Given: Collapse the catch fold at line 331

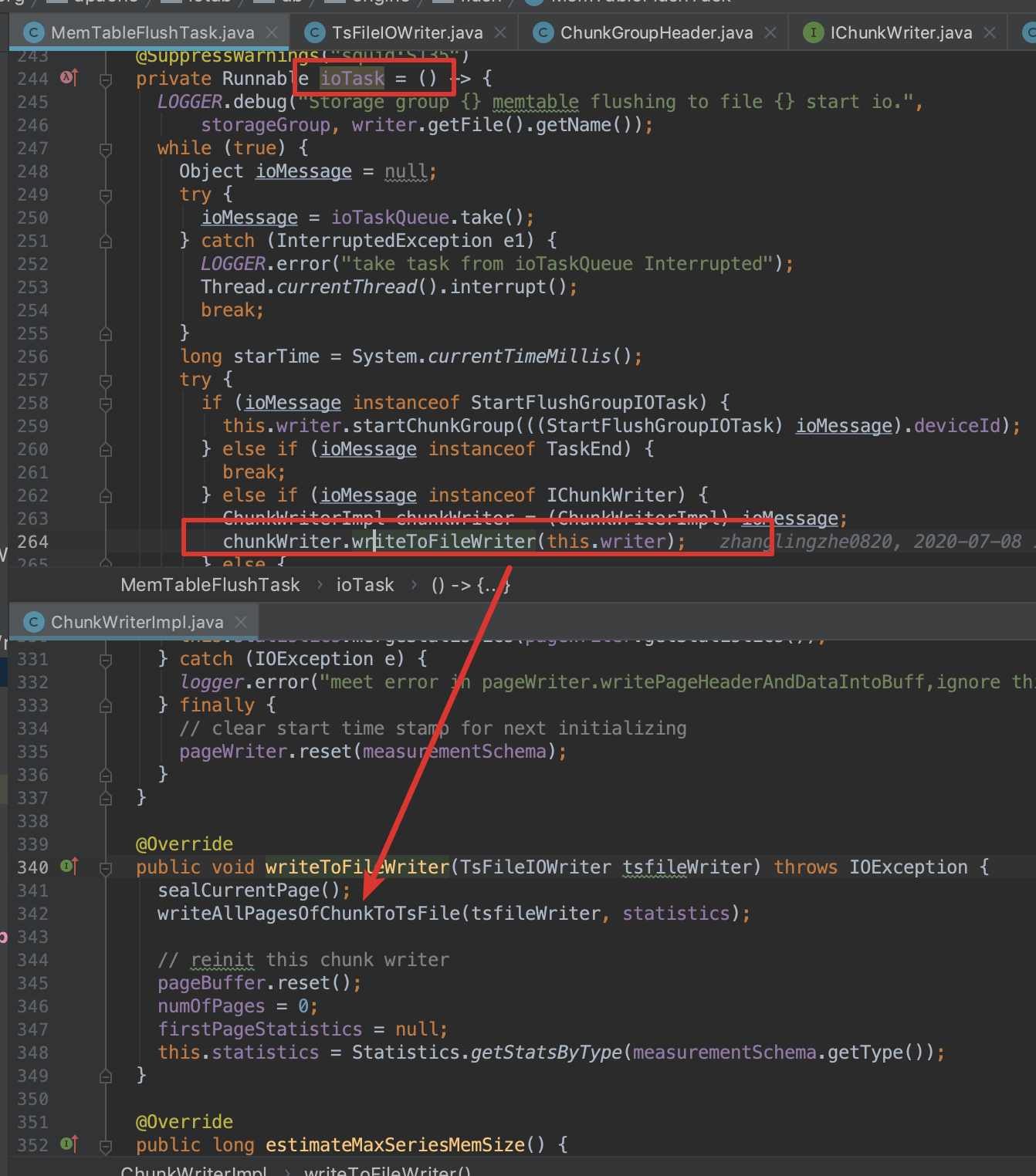Looking at the screenshot, I should [106, 659].
